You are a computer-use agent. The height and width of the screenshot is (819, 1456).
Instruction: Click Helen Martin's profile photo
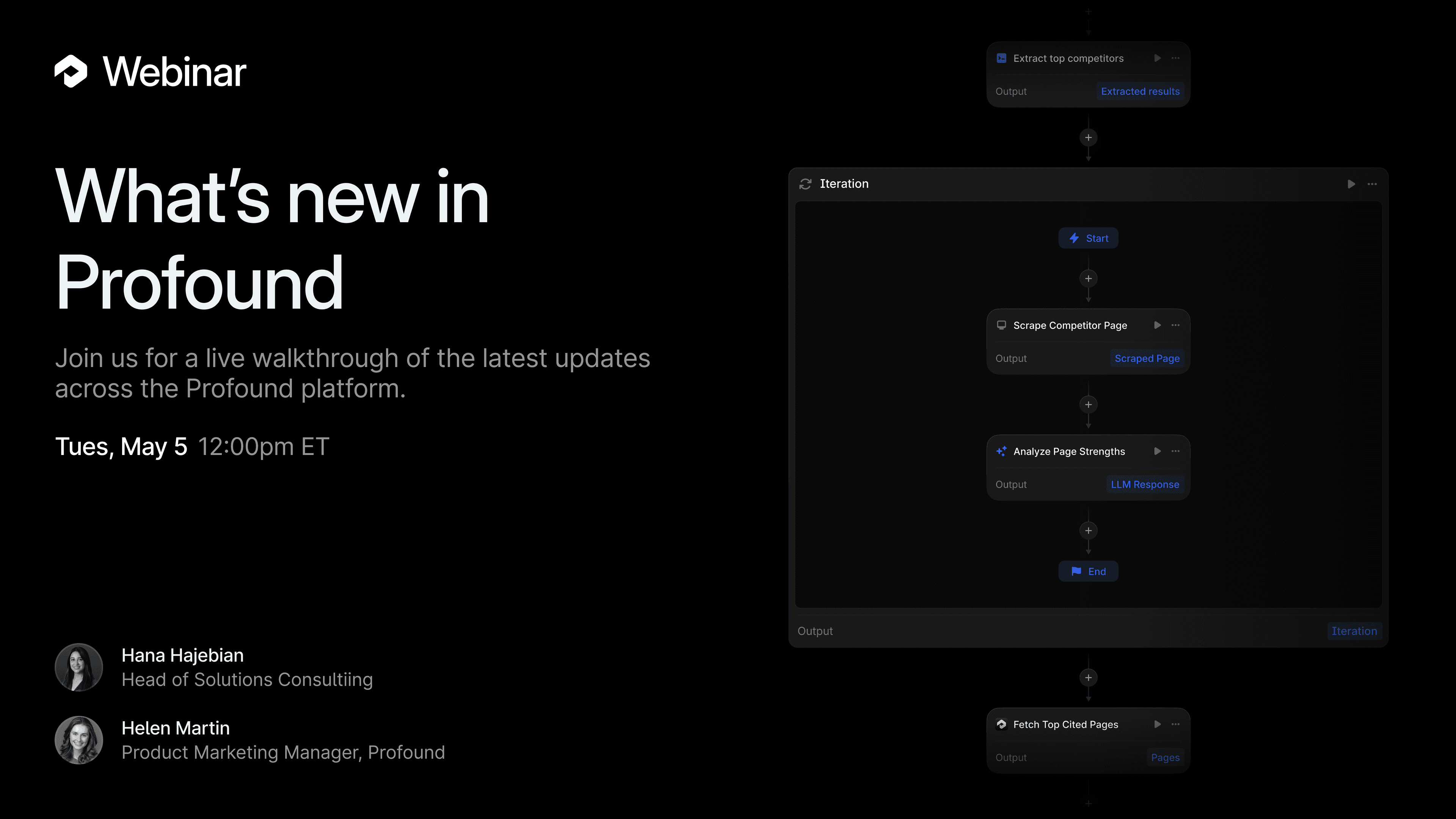78,741
